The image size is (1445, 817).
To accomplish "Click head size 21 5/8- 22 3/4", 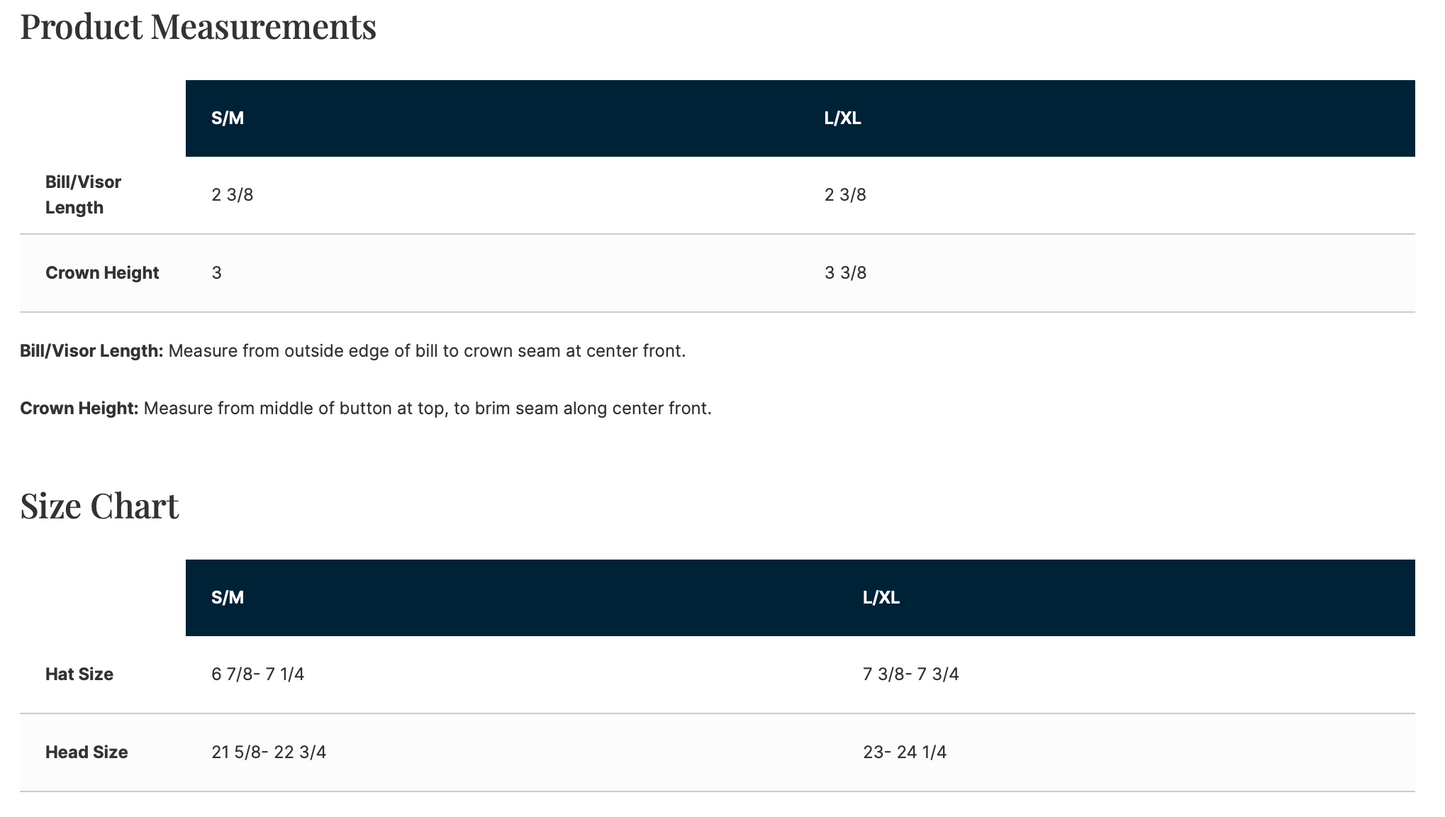I will (x=269, y=752).
